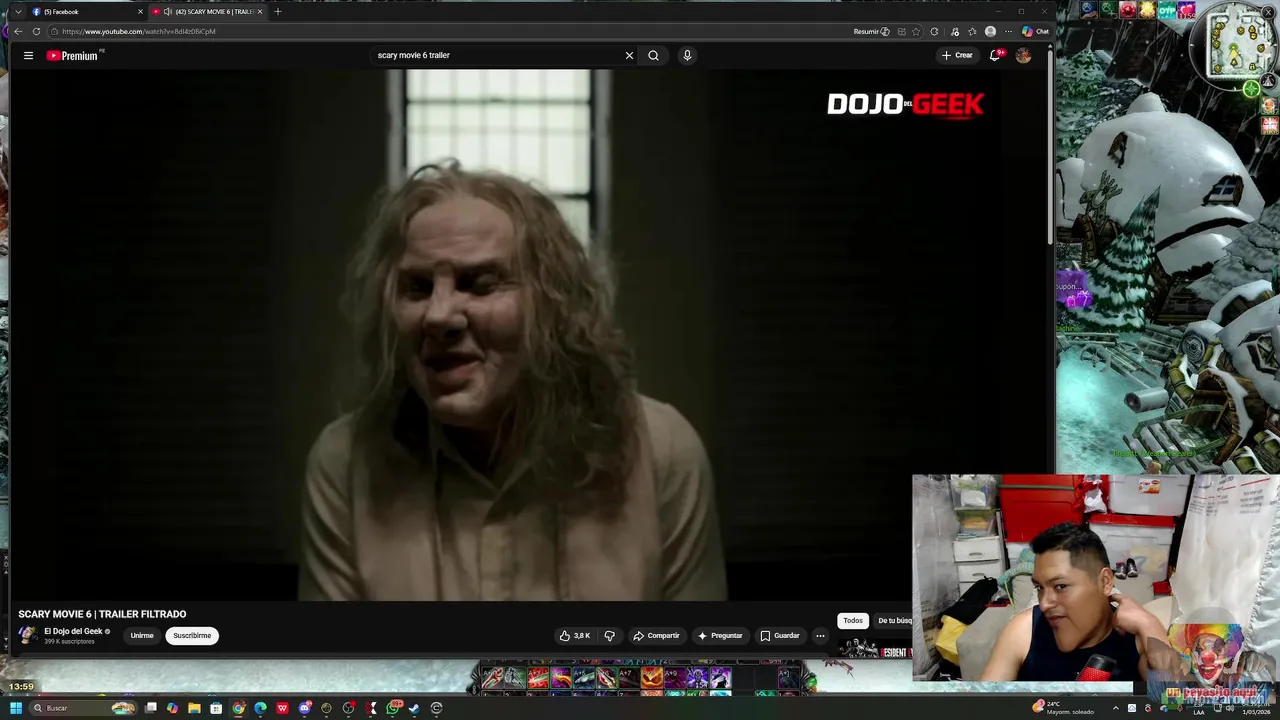Image resolution: width=1280 pixels, height=720 pixels.
Task: Open browser extensions icon
Action: tap(934, 31)
